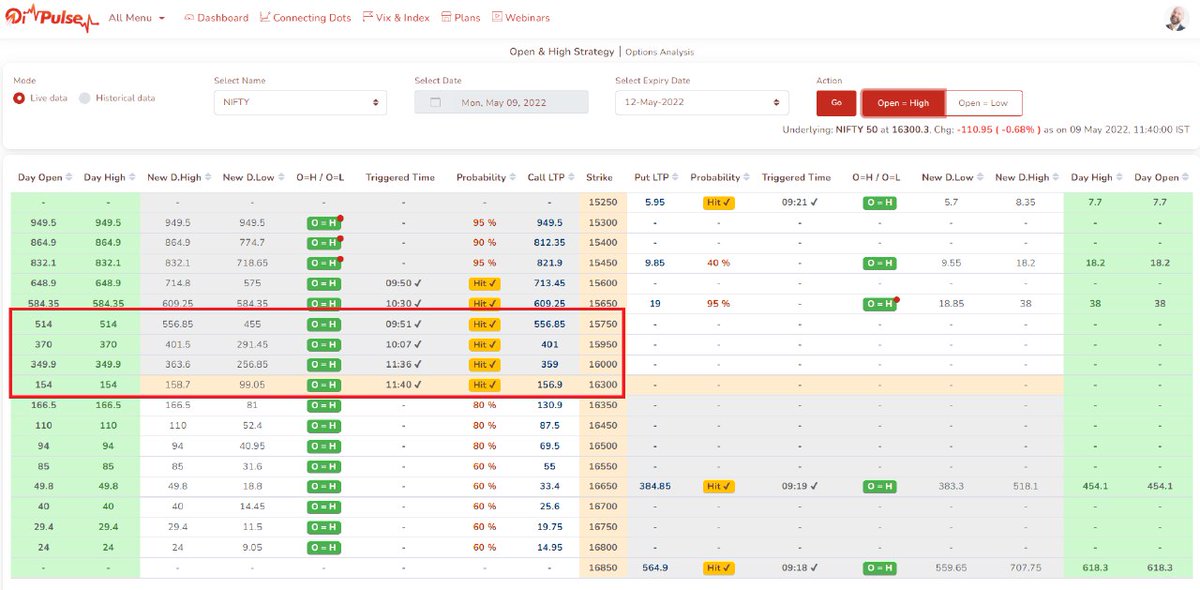Click the Options Analysis subtitle link
The width and height of the screenshot is (1200, 590).
[x=659, y=52]
